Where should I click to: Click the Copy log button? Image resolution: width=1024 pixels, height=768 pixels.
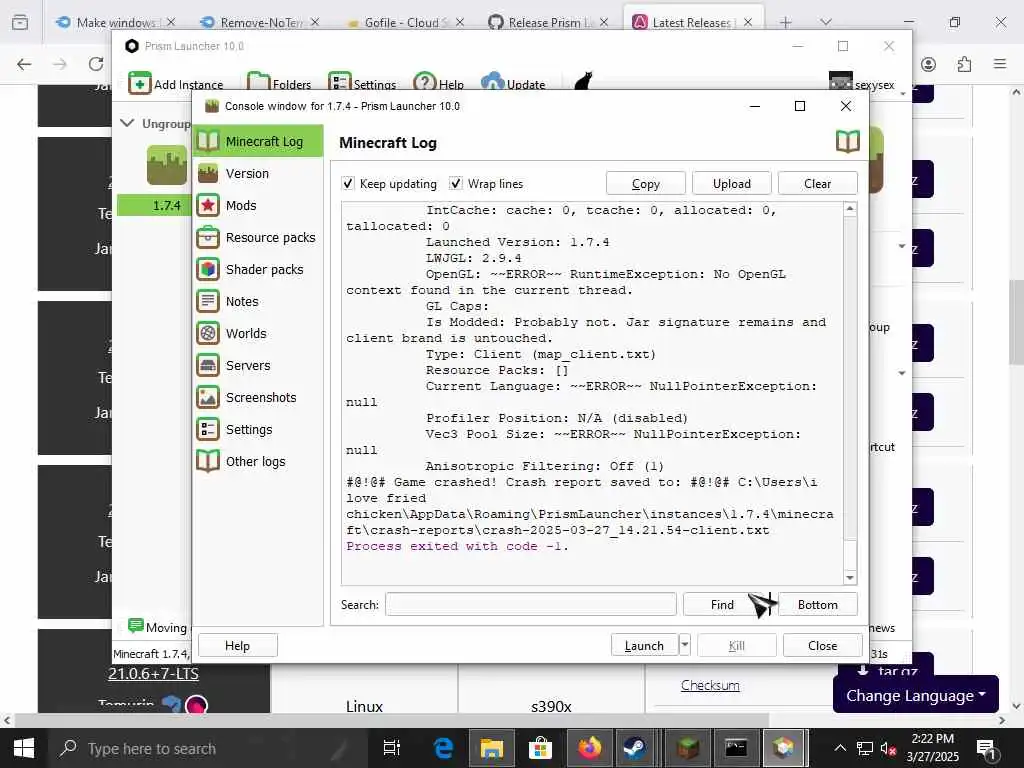[645, 184]
